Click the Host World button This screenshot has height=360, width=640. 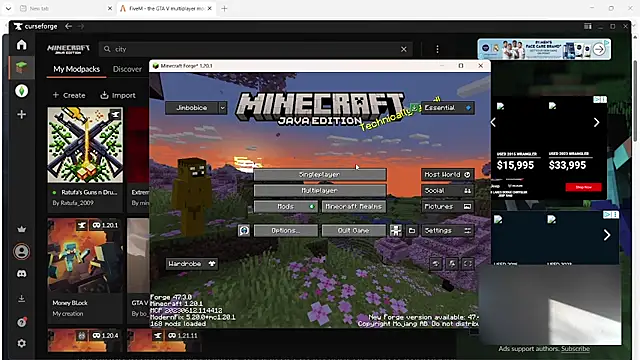pyautogui.click(x=448, y=174)
